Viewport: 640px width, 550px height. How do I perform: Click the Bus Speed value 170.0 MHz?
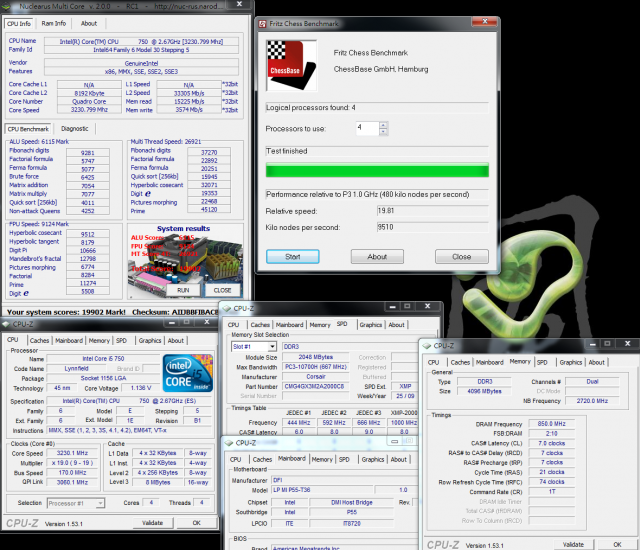(x=72, y=472)
